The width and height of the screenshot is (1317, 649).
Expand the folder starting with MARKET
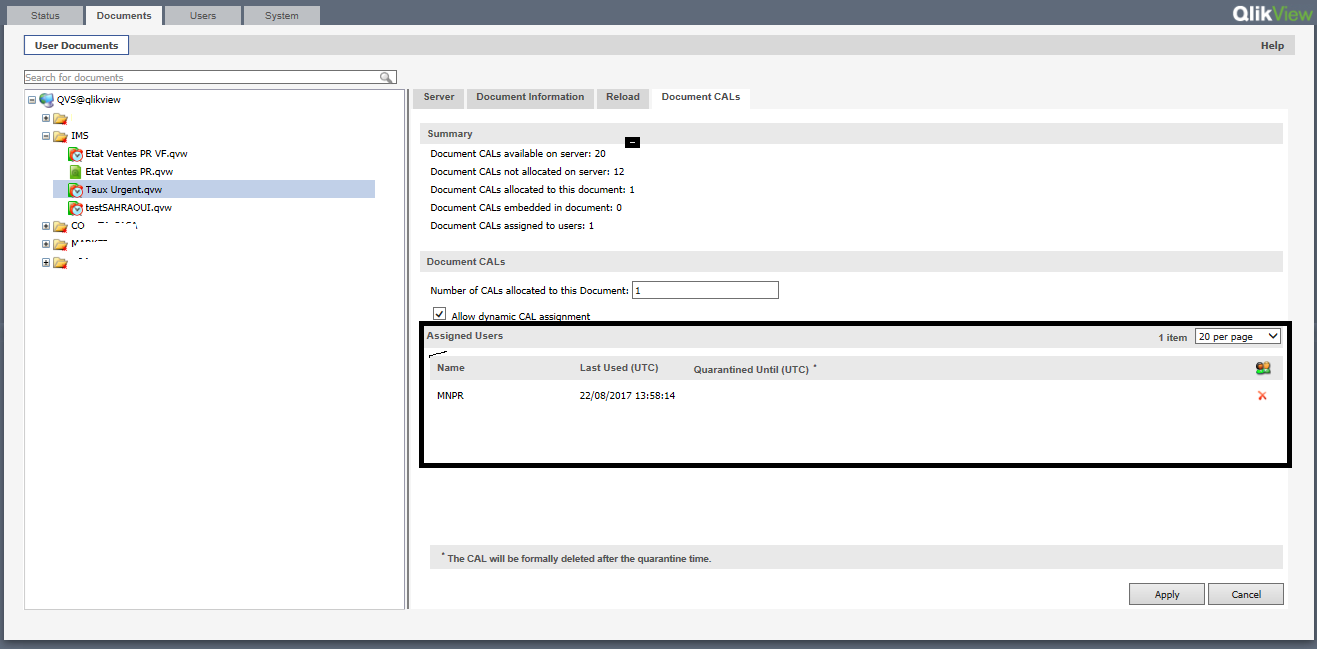[x=46, y=244]
